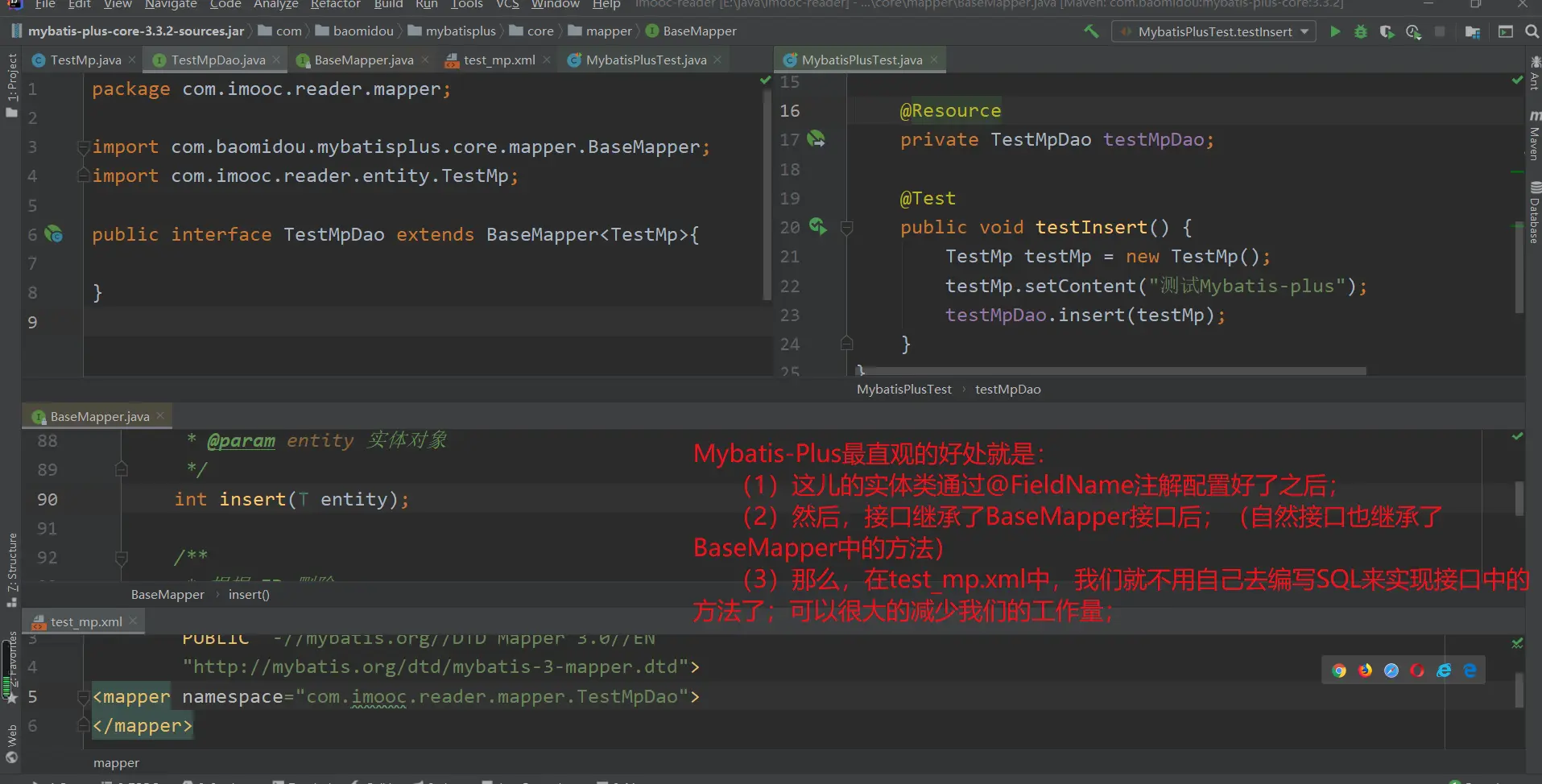
Task: Start debugging with the bug icon
Action: tap(1361, 31)
